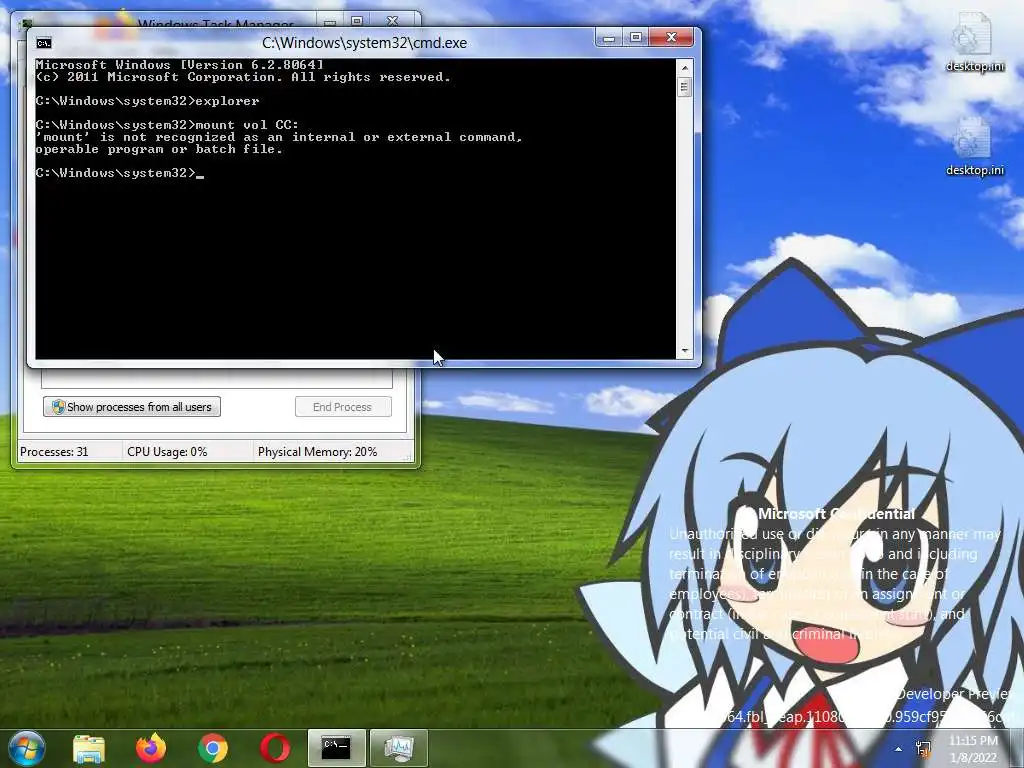Select the upper desktop.ini desktop icon
1024x768 pixels.
point(974,42)
